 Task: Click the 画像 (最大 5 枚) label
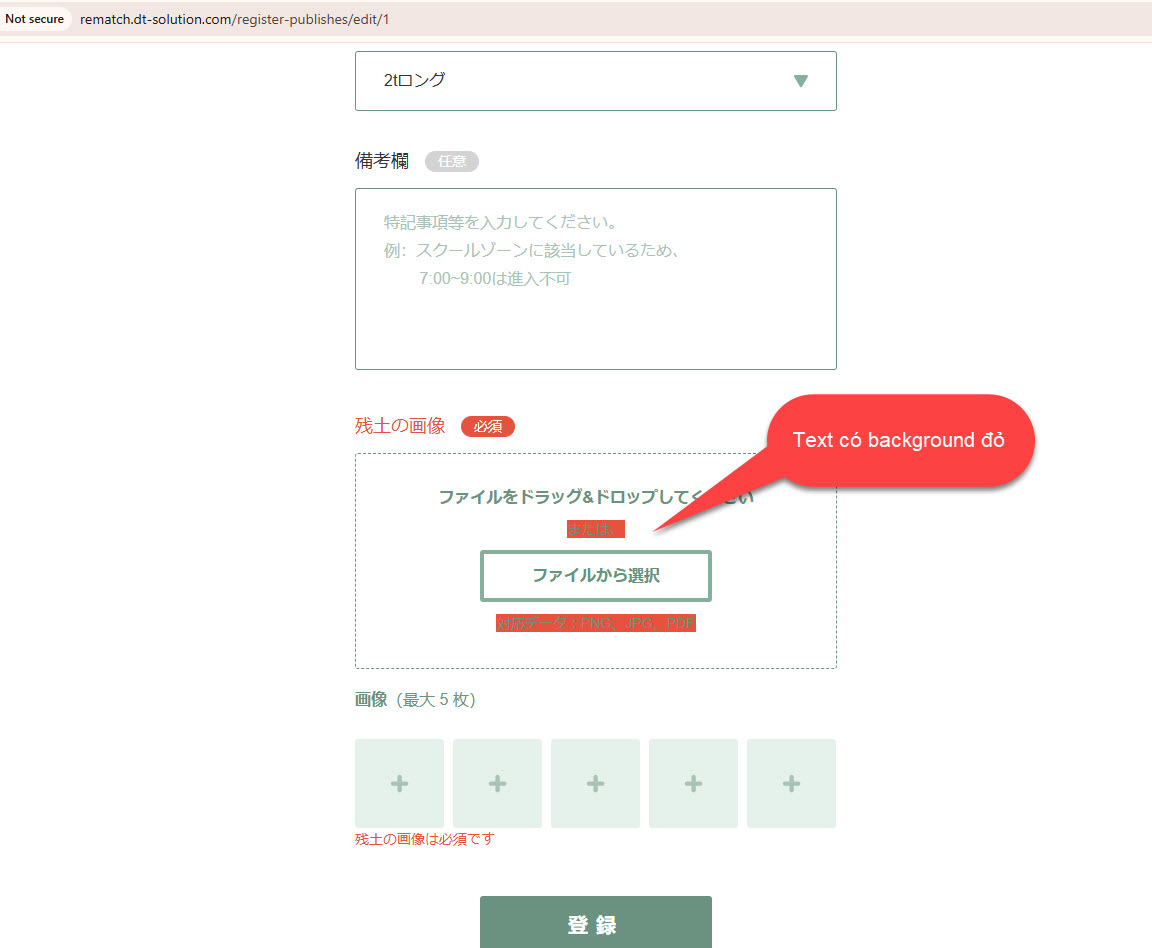[x=415, y=700]
